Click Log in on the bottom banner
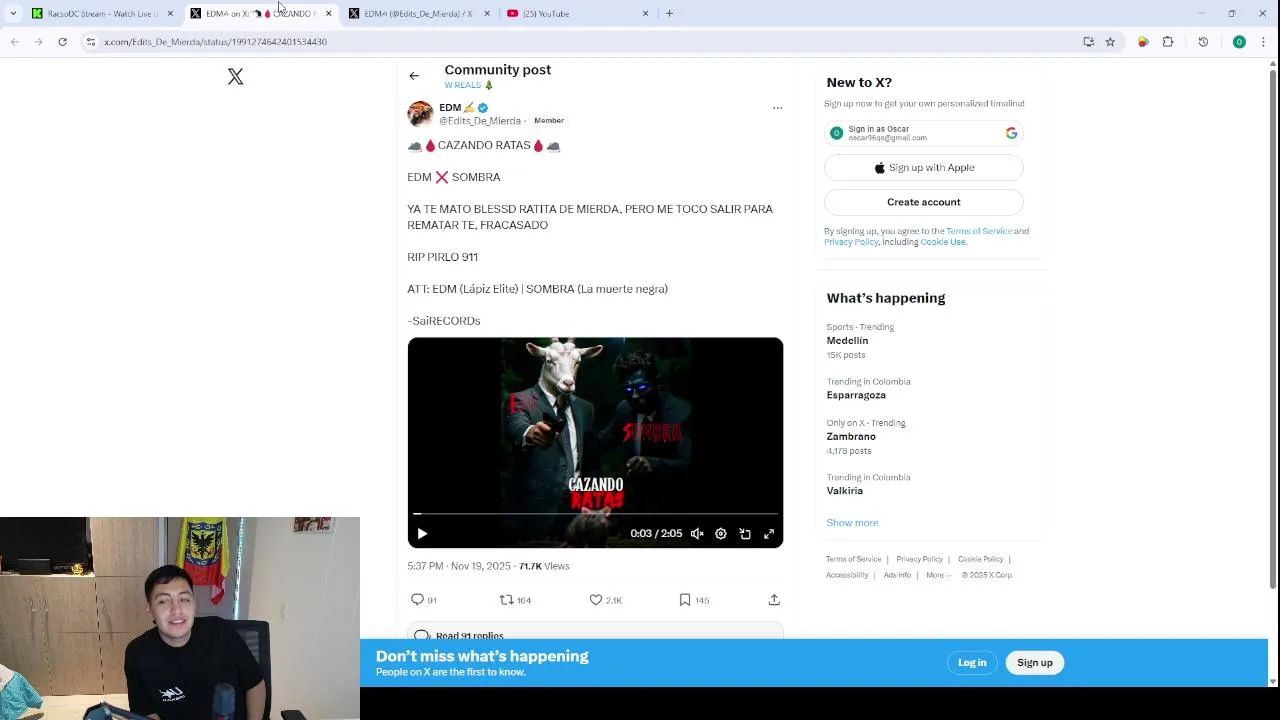 point(972,663)
